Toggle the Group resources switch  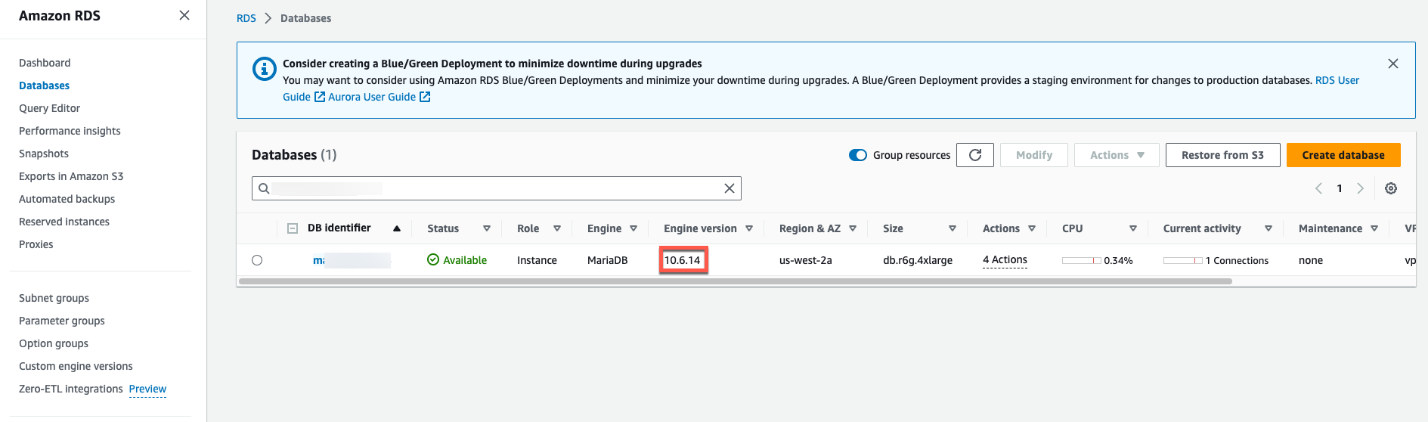pos(858,155)
